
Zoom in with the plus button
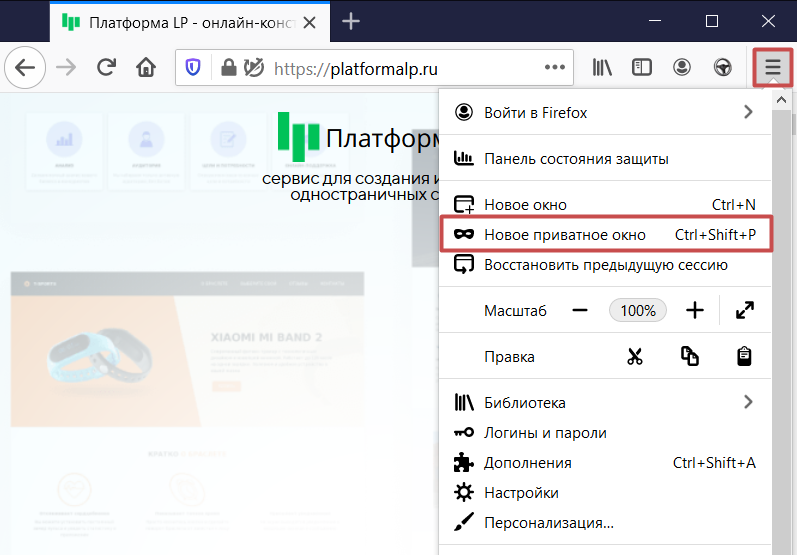(695, 310)
